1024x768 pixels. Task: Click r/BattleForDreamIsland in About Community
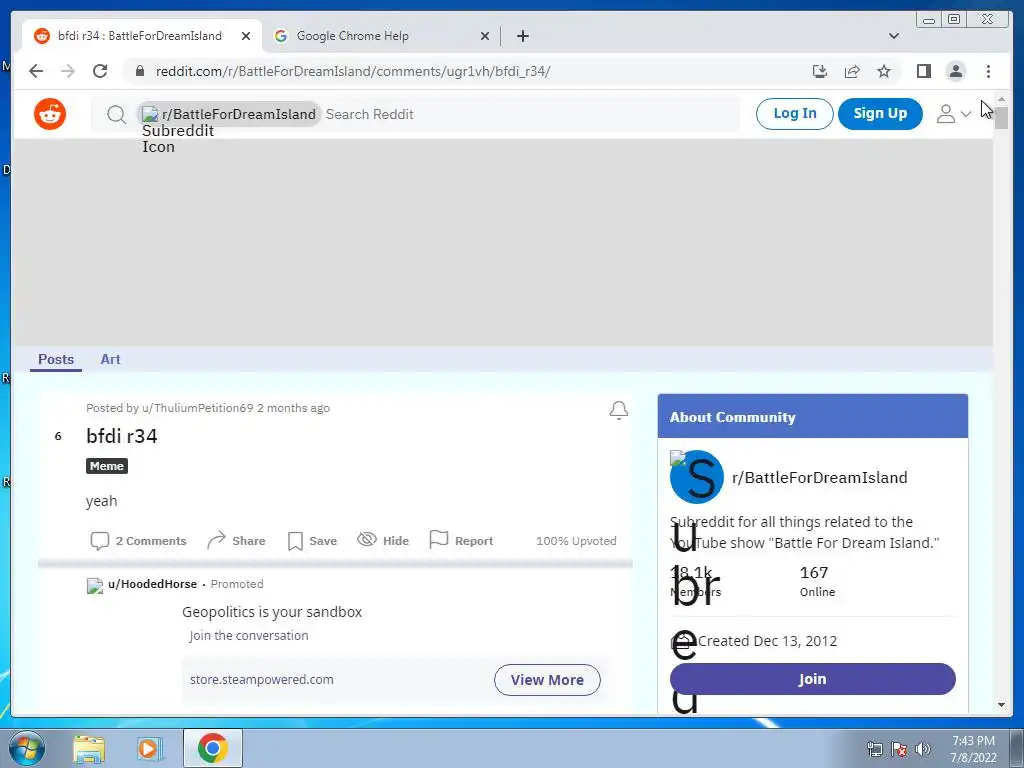[x=820, y=477]
